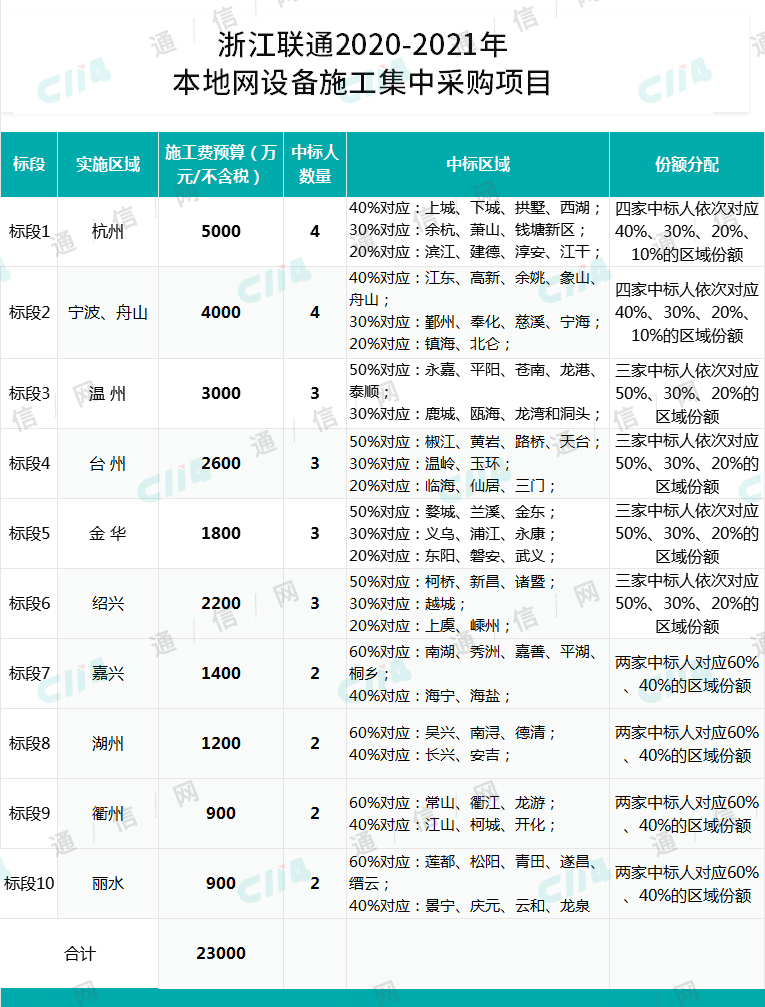The image size is (765, 1007).
Task: Click 丽水 winning area text 莲都、松阳
Action: point(462,862)
